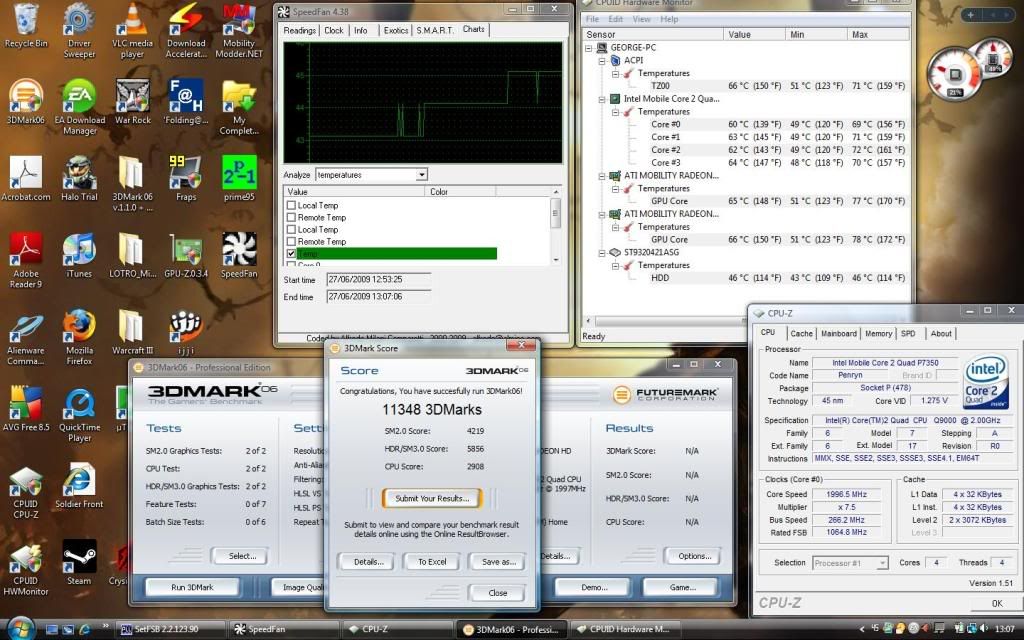This screenshot has height=640, width=1024.
Task: Click the green Temp color bar
Action: pyautogui.click(x=396, y=253)
